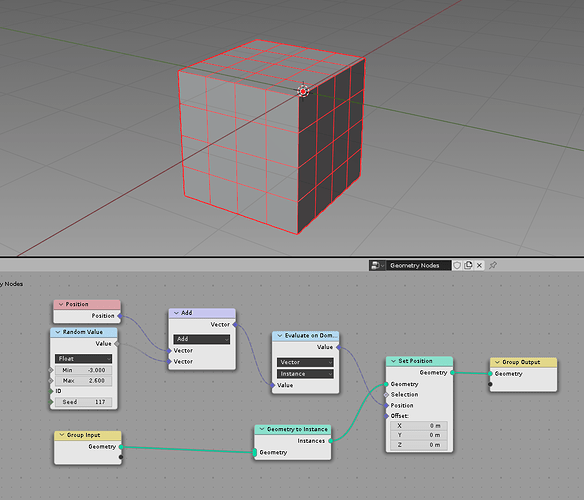Click Set Position Selection input socket

tap(387, 395)
